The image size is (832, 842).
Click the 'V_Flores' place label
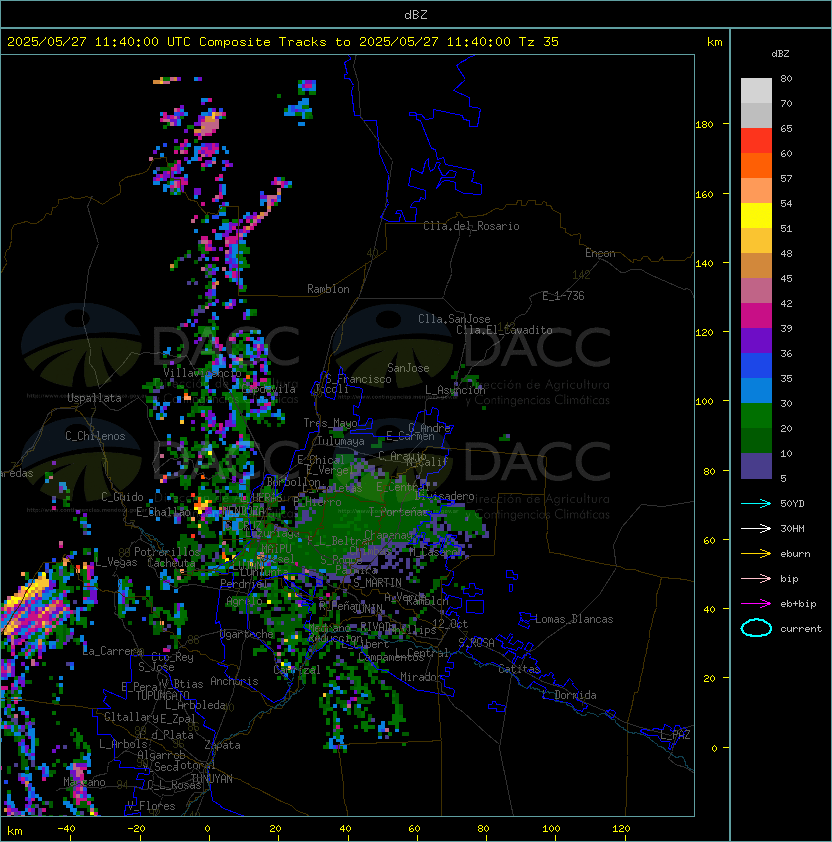[x=151, y=806]
